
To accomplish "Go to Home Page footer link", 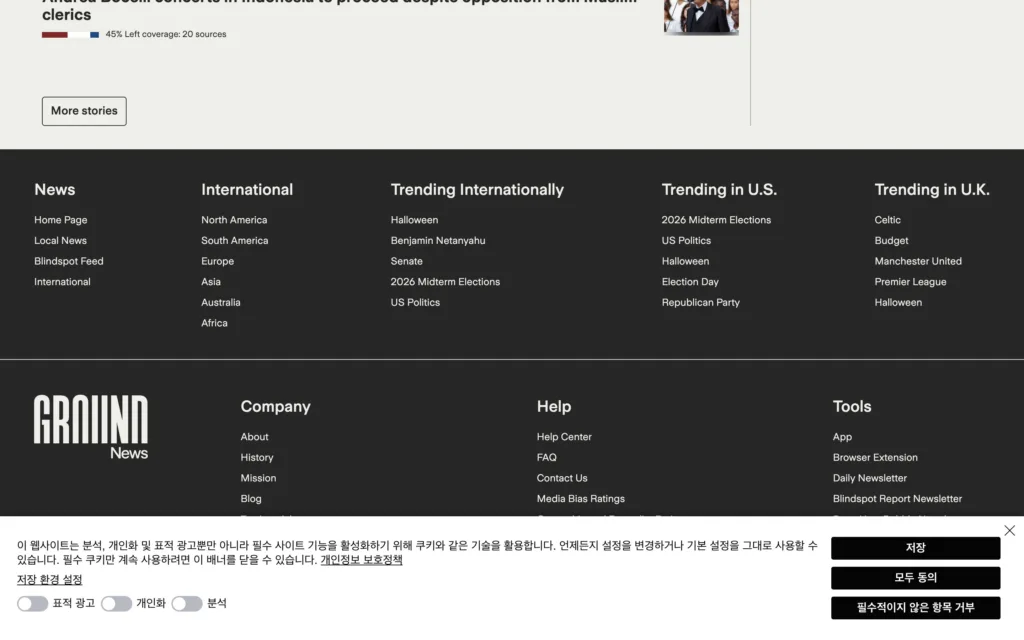I will (61, 220).
